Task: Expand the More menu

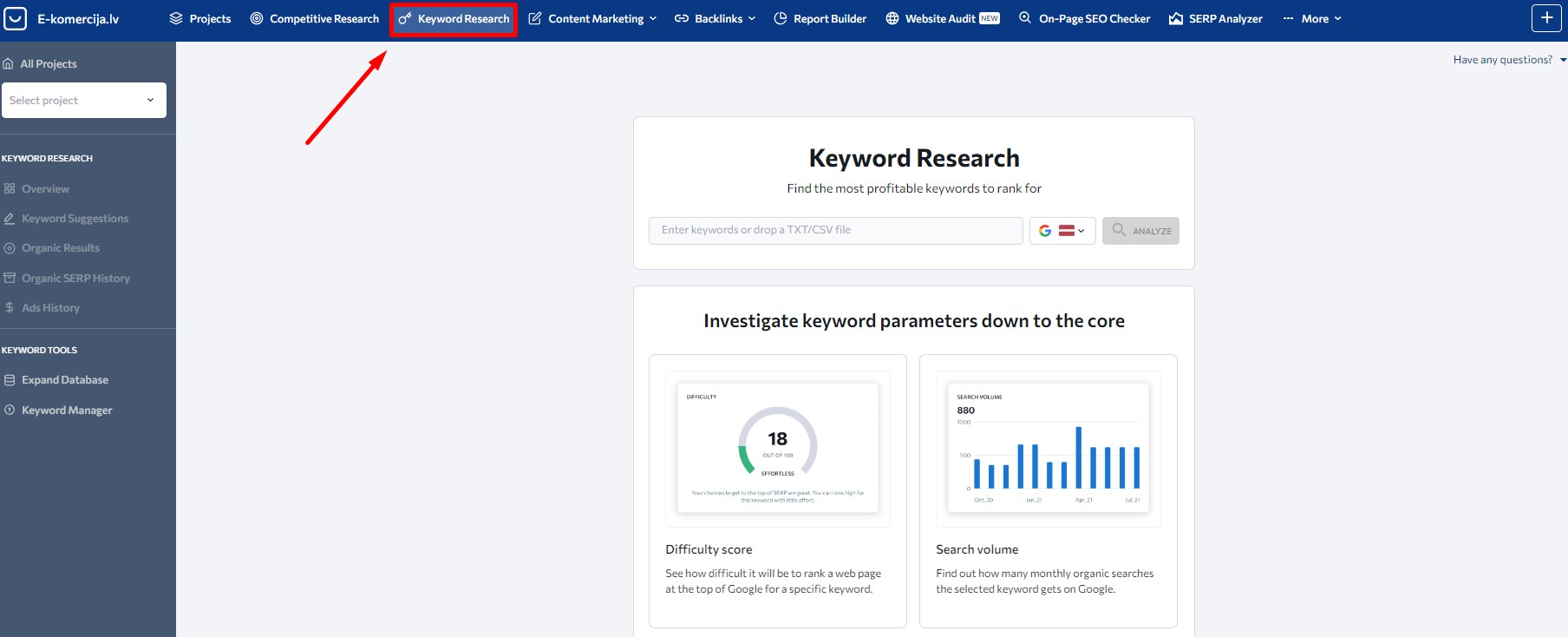Action: tap(1313, 18)
